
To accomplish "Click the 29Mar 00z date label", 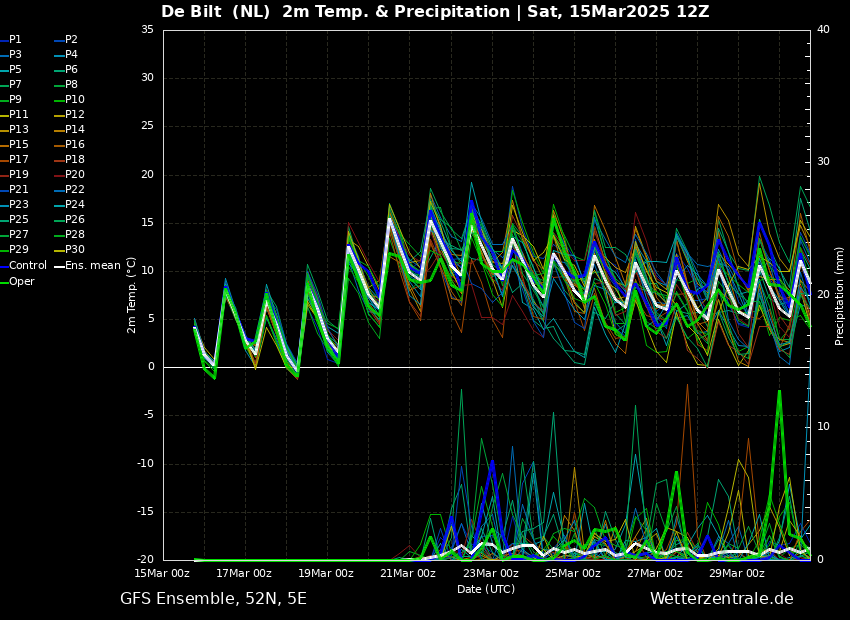I will click(x=737, y=573).
